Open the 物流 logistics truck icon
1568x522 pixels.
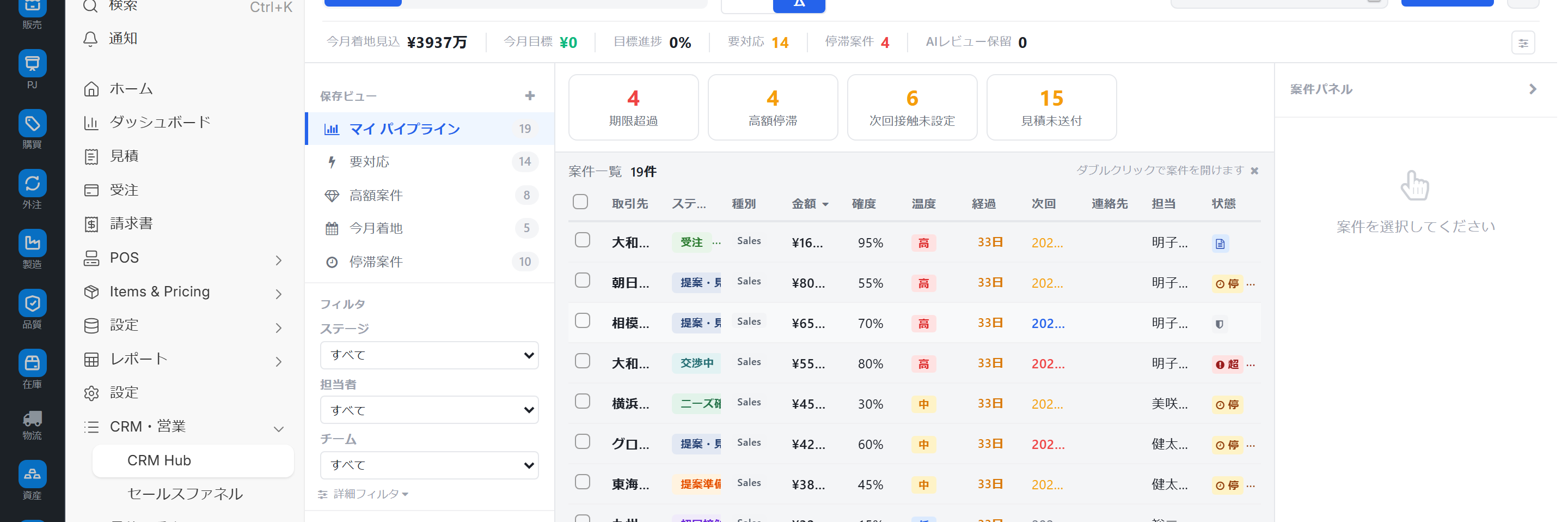[32, 419]
